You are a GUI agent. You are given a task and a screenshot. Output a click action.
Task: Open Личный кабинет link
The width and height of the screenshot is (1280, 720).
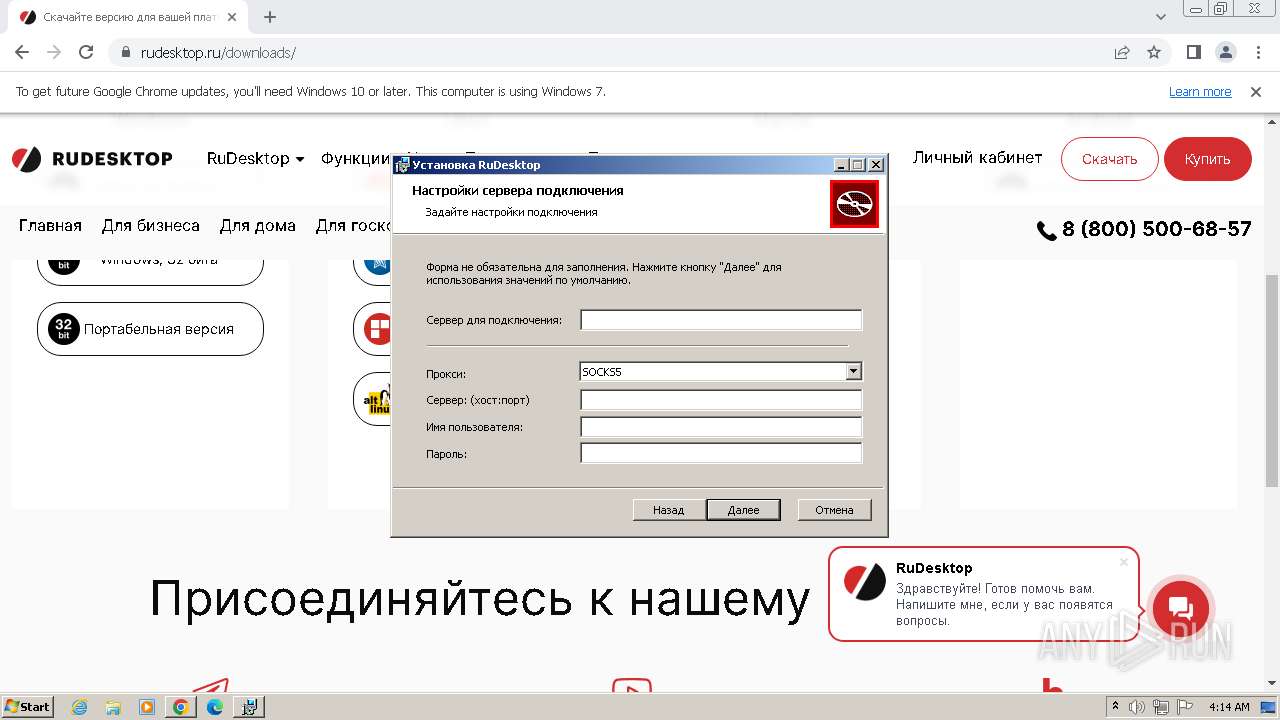(x=977, y=158)
